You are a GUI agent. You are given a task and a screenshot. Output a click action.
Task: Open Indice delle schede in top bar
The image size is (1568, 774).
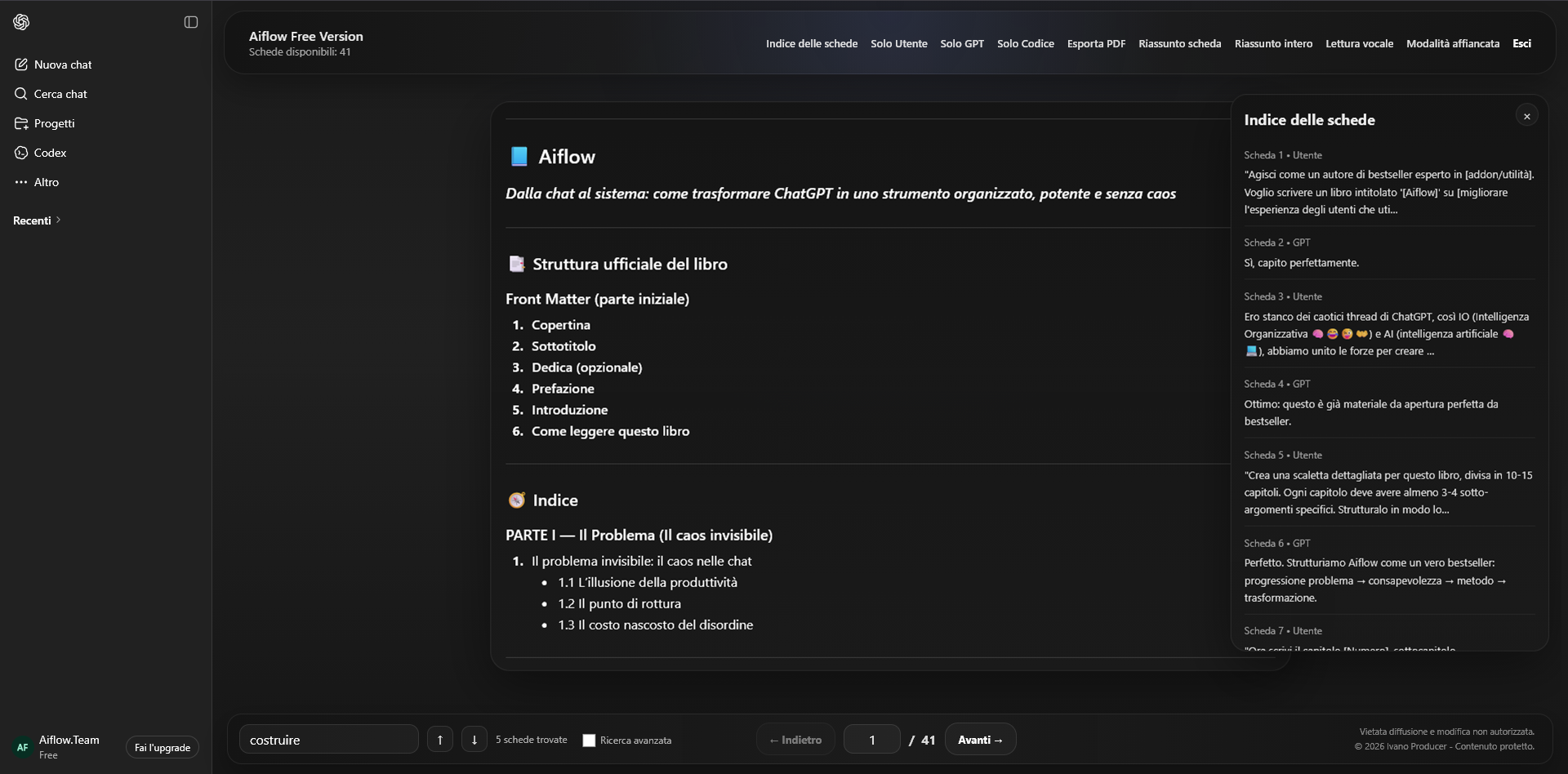[812, 43]
